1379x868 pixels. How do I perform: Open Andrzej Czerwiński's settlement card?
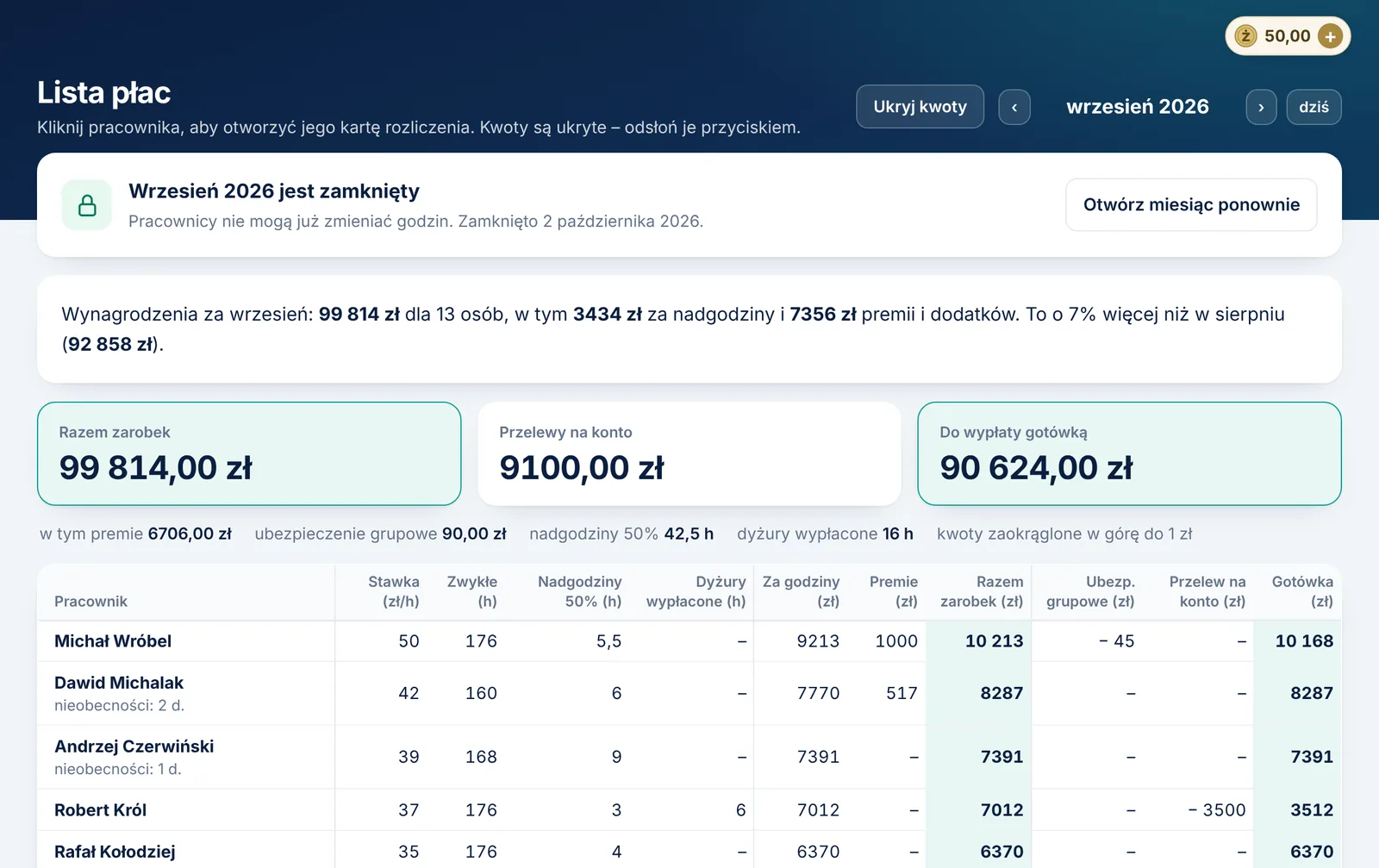coord(134,746)
